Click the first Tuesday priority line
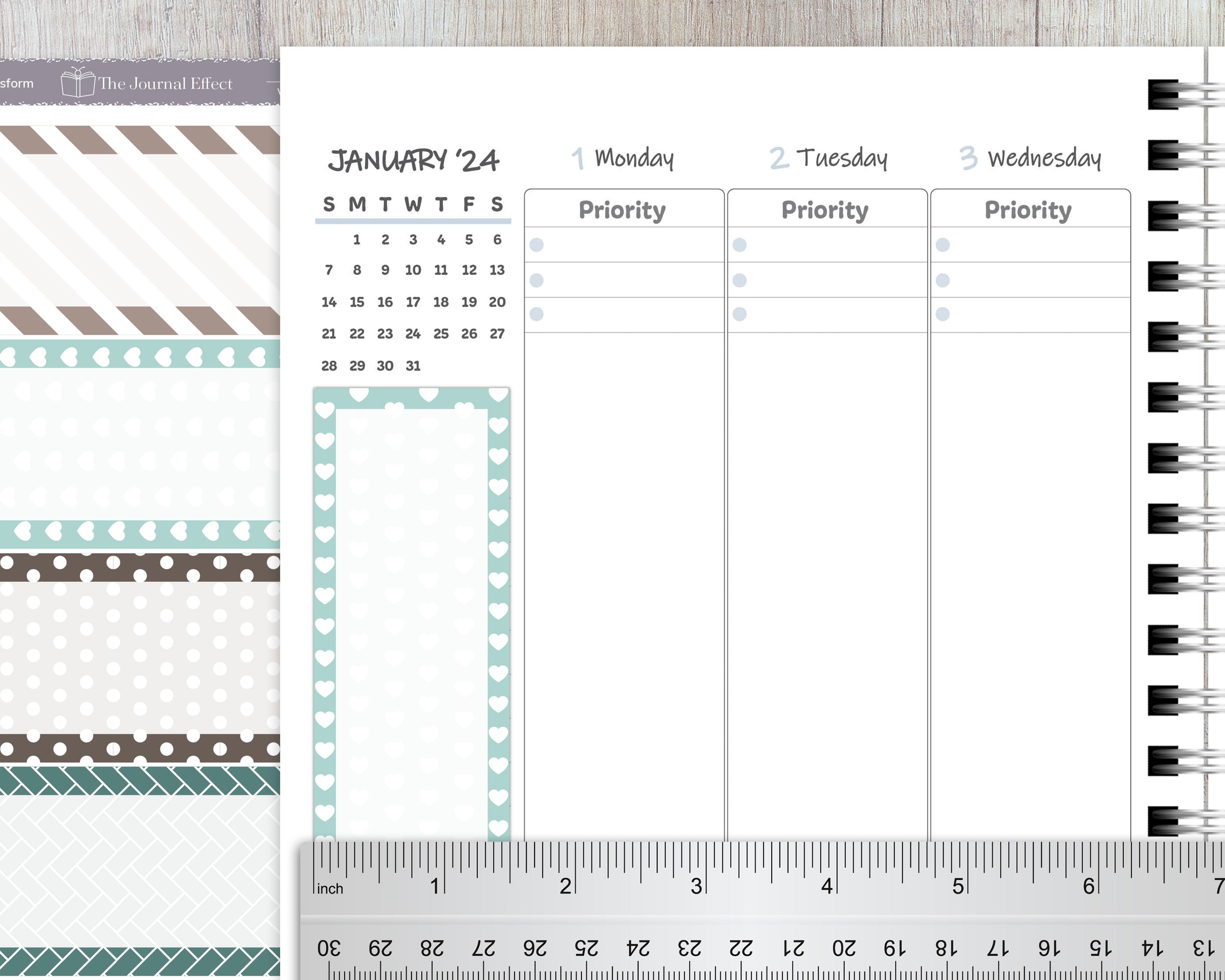This screenshot has height=980, width=1225. pos(827,245)
